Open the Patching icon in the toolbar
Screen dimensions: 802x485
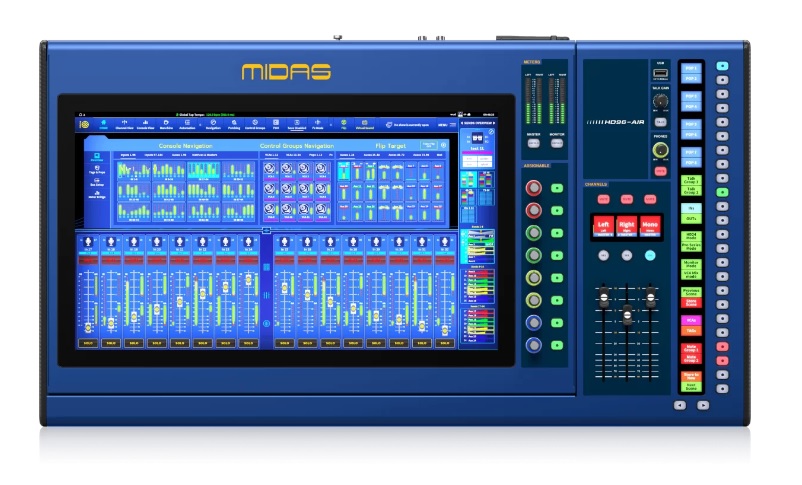click(x=233, y=124)
